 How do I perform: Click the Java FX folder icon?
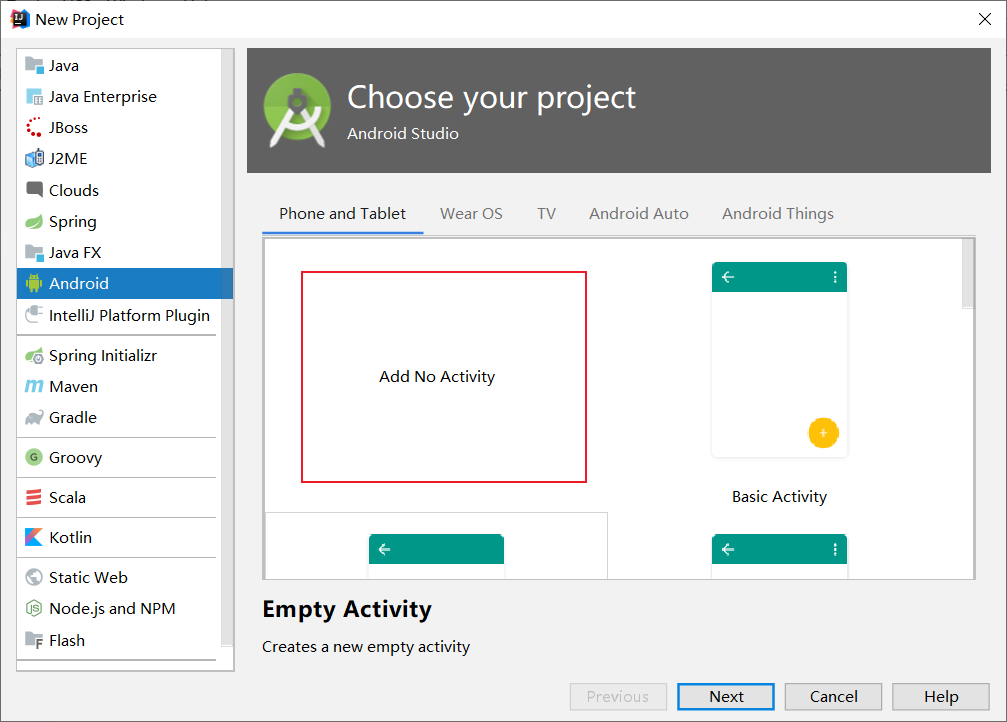(34, 252)
